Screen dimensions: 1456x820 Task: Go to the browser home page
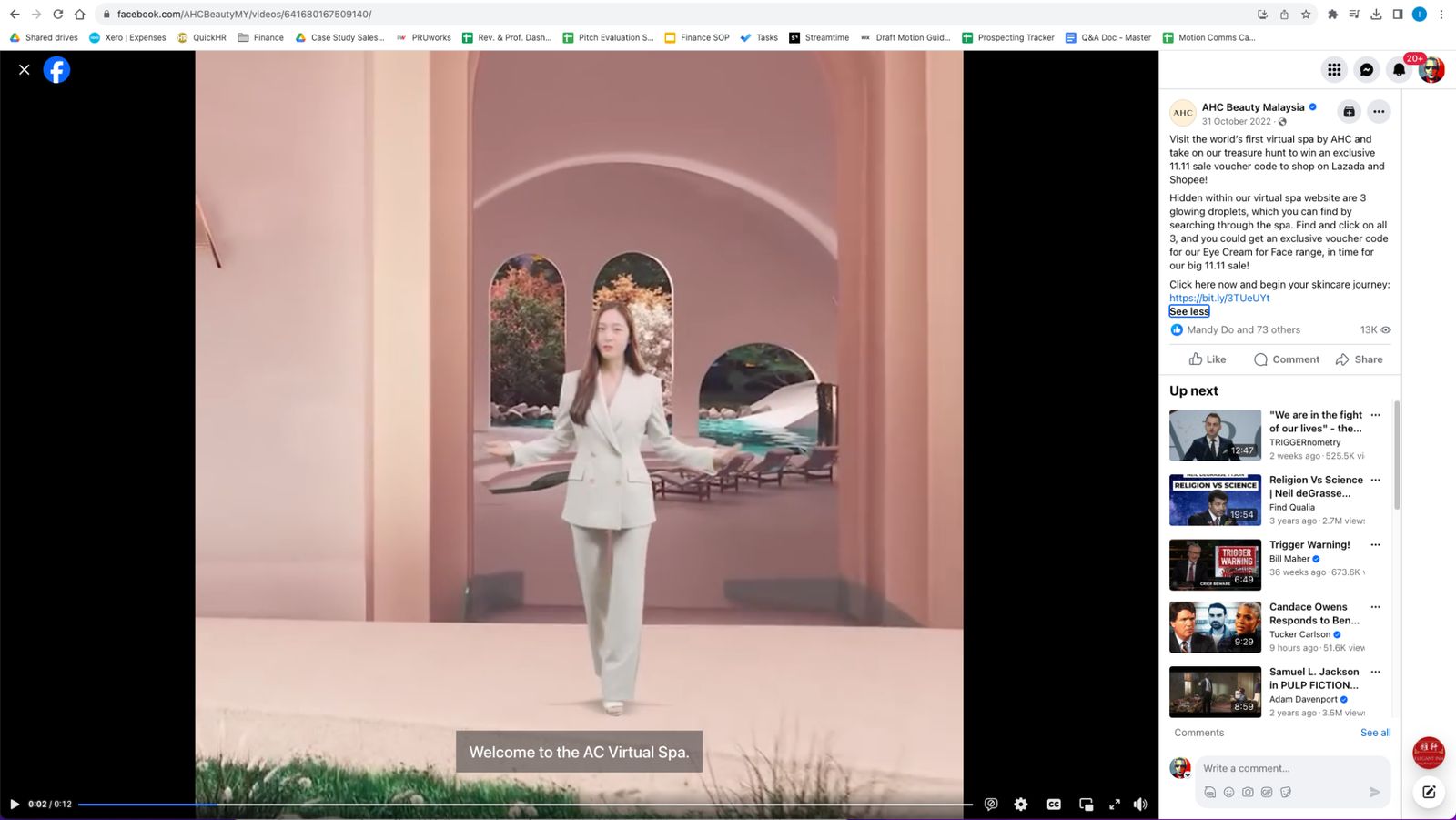79,14
